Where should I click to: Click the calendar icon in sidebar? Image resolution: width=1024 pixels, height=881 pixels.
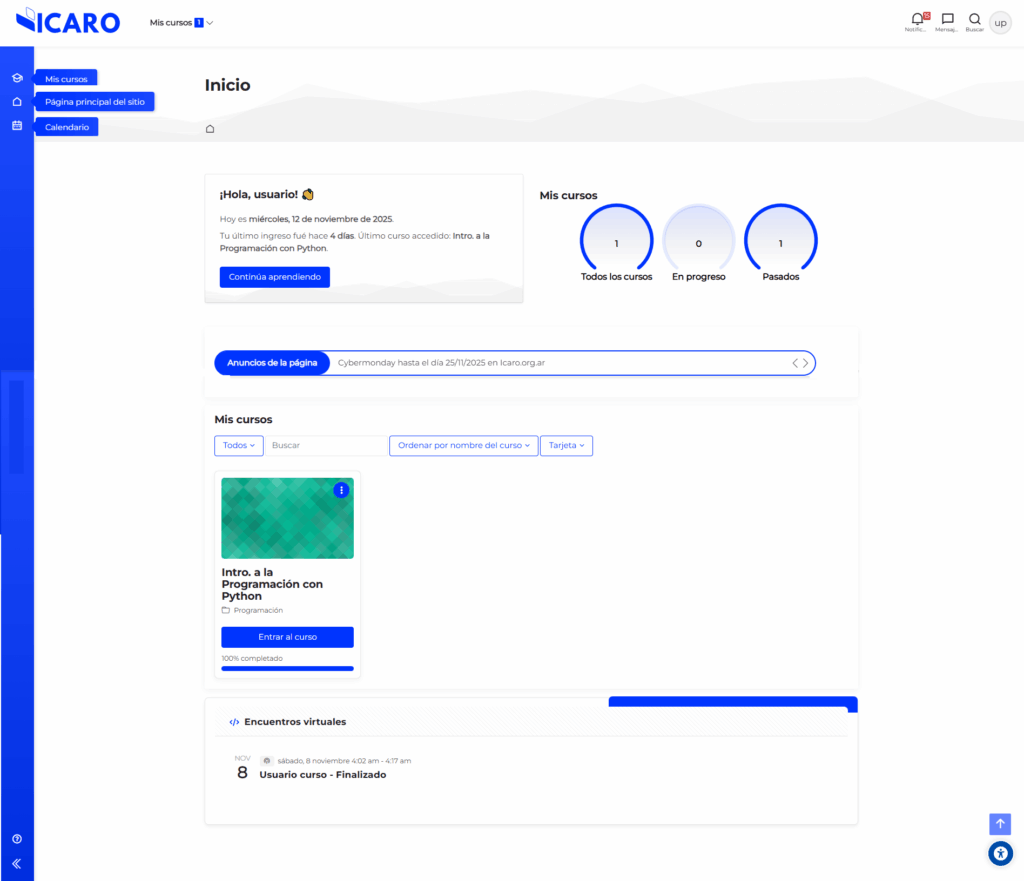pyautogui.click(x=17, y=126)
